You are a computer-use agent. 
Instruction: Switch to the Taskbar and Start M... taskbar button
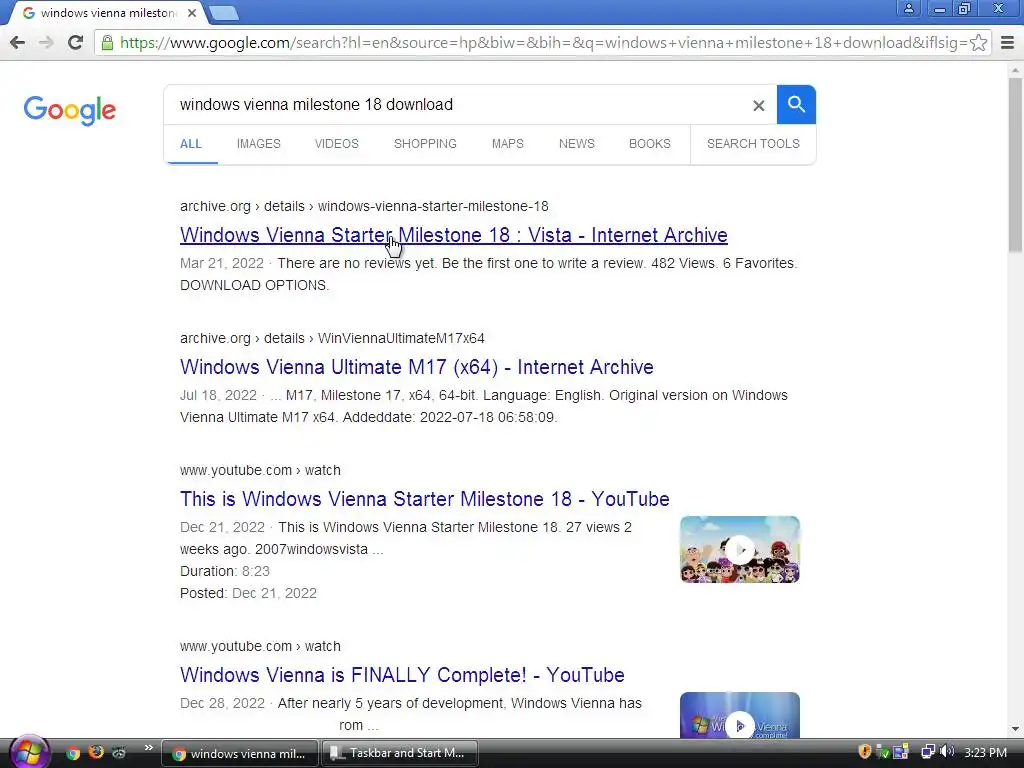[x=399, y=753]
